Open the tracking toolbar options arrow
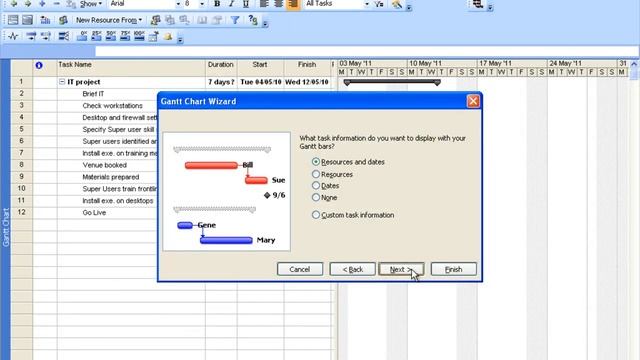The height and width of the screenshot is (360, 640). (x=180, y=40)
